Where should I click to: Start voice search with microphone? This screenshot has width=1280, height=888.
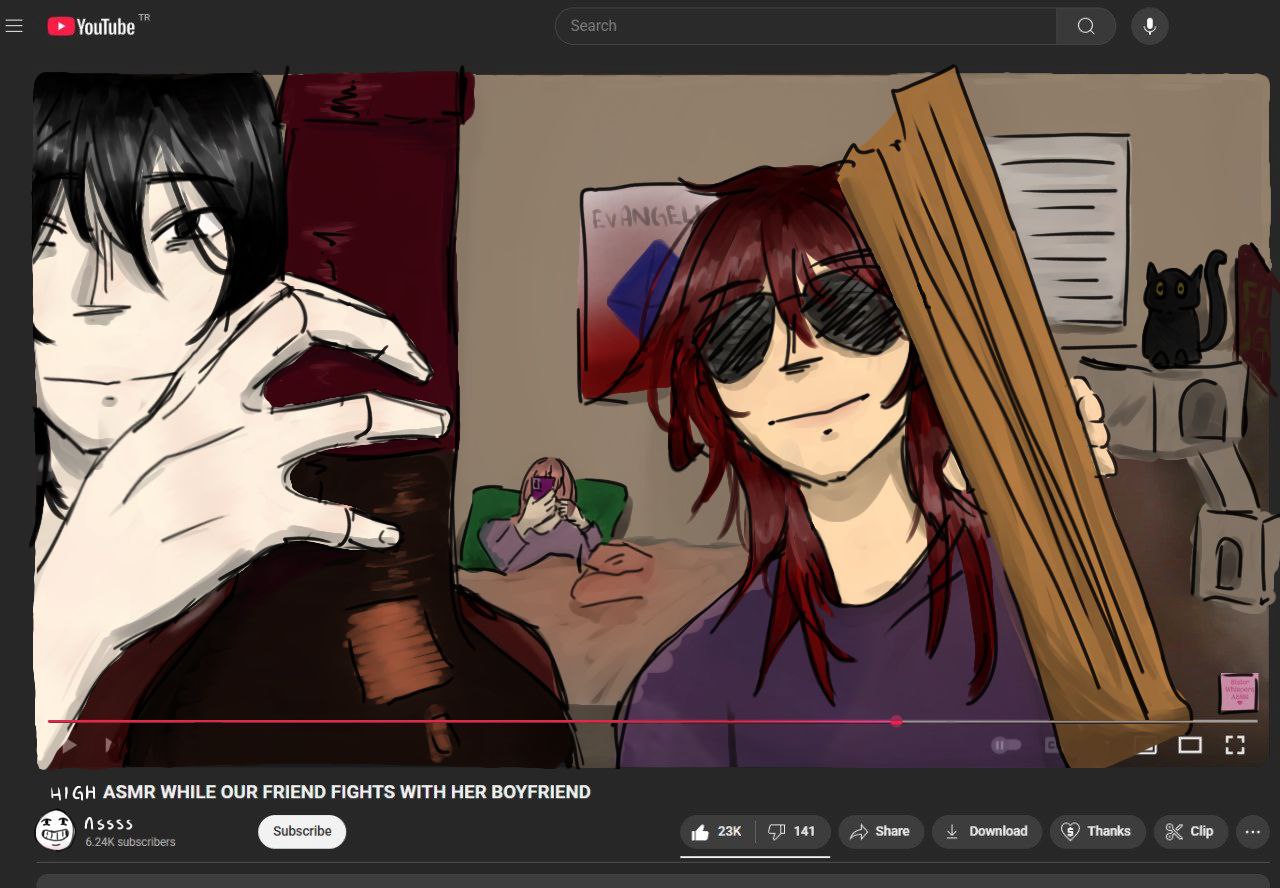tap(1149, 26)
